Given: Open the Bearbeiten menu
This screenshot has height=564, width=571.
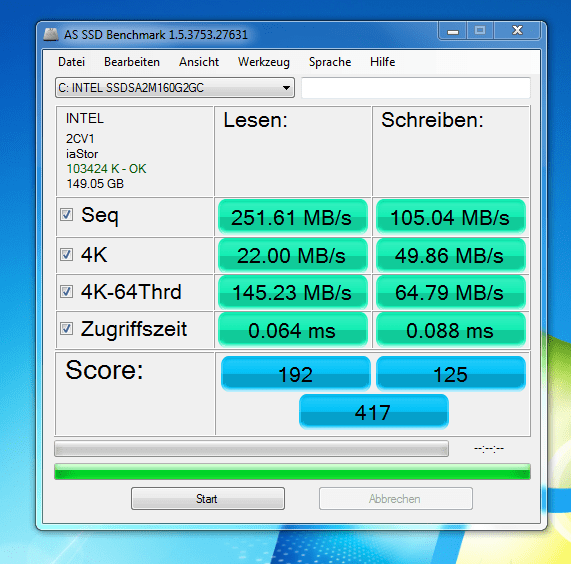Looking at the screenshot, I should (132, 62).
